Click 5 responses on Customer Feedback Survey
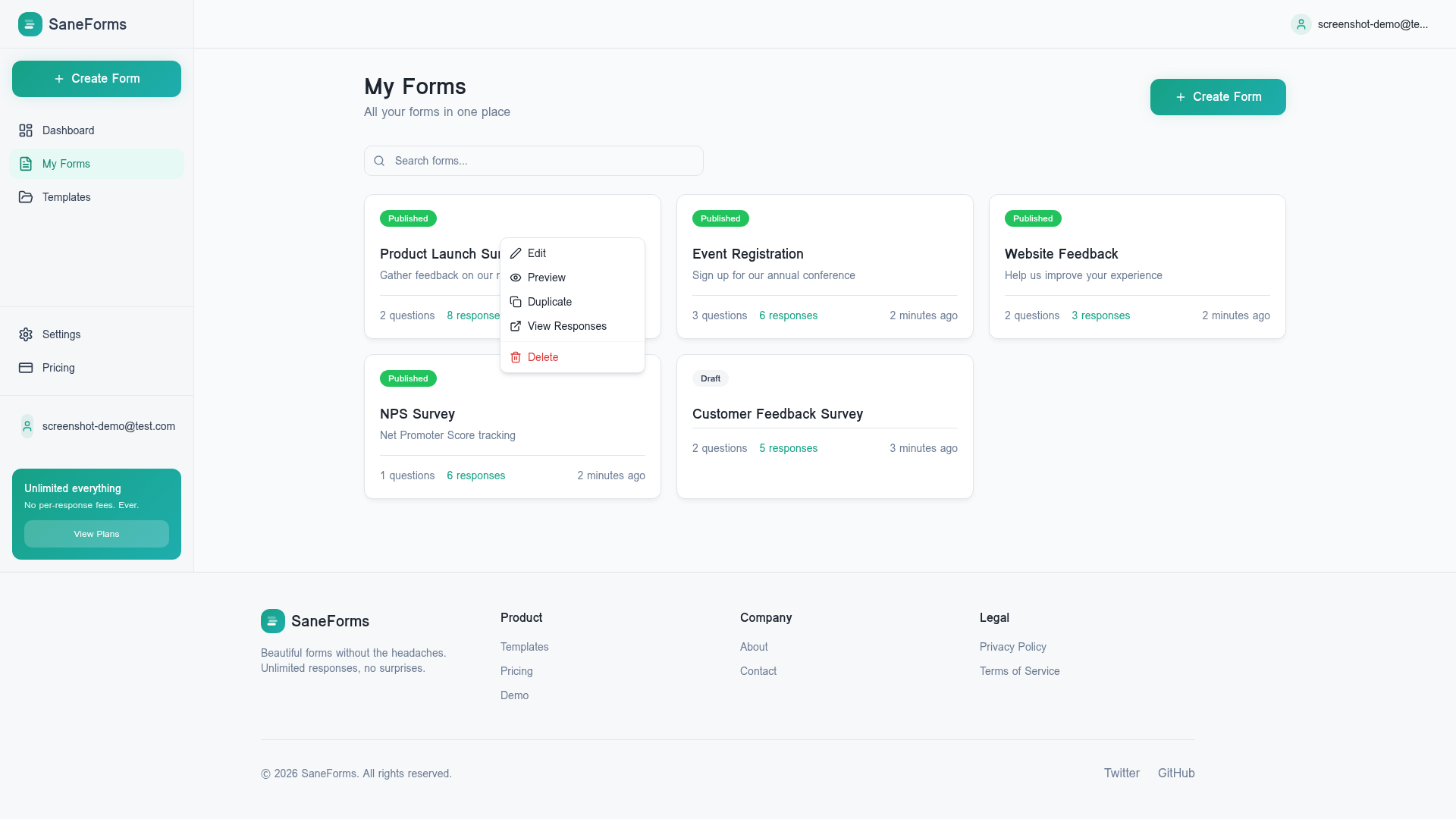 (x=788, y=448)
